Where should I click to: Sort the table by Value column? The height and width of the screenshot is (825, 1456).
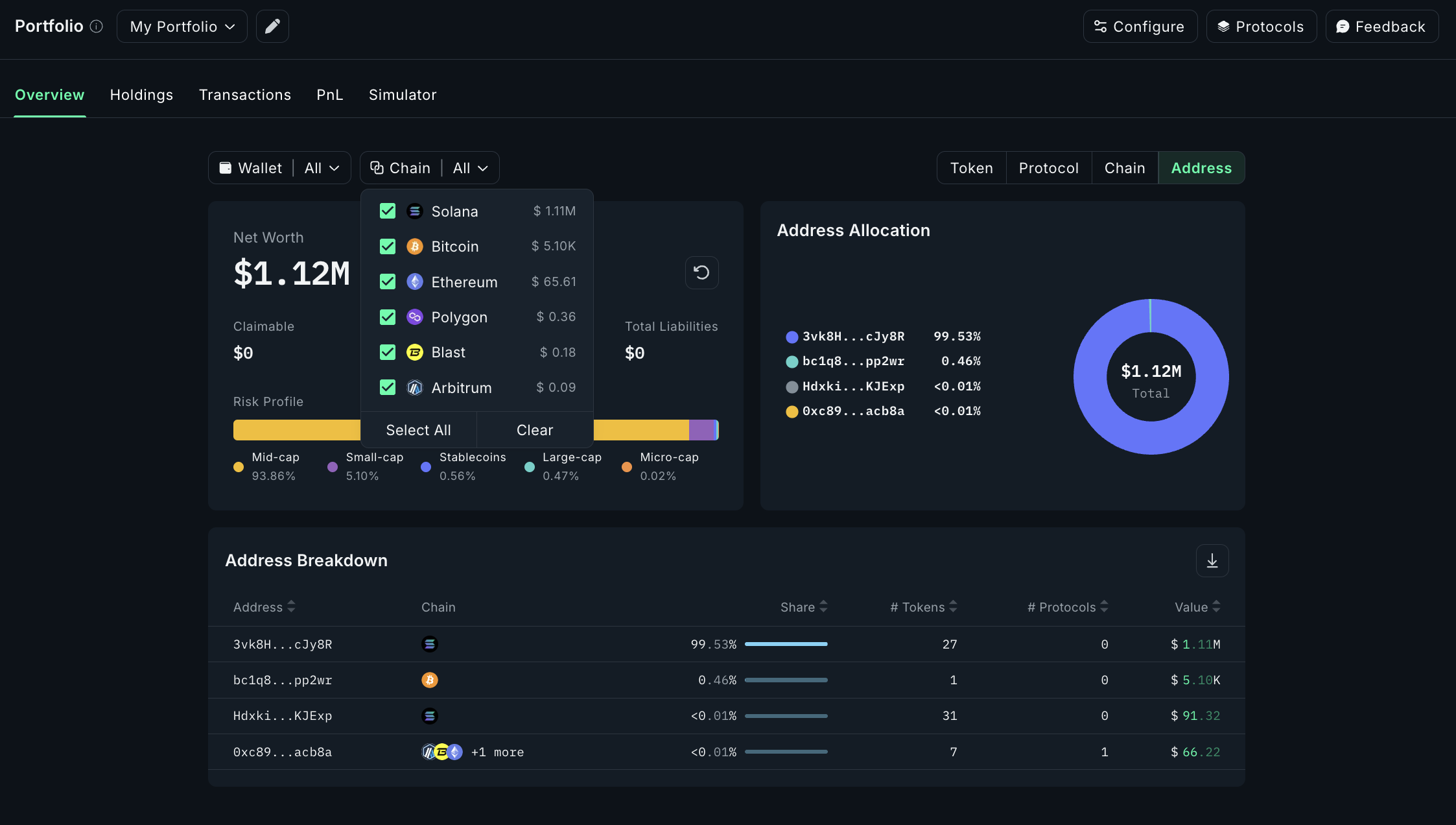tap(1196, 607)
